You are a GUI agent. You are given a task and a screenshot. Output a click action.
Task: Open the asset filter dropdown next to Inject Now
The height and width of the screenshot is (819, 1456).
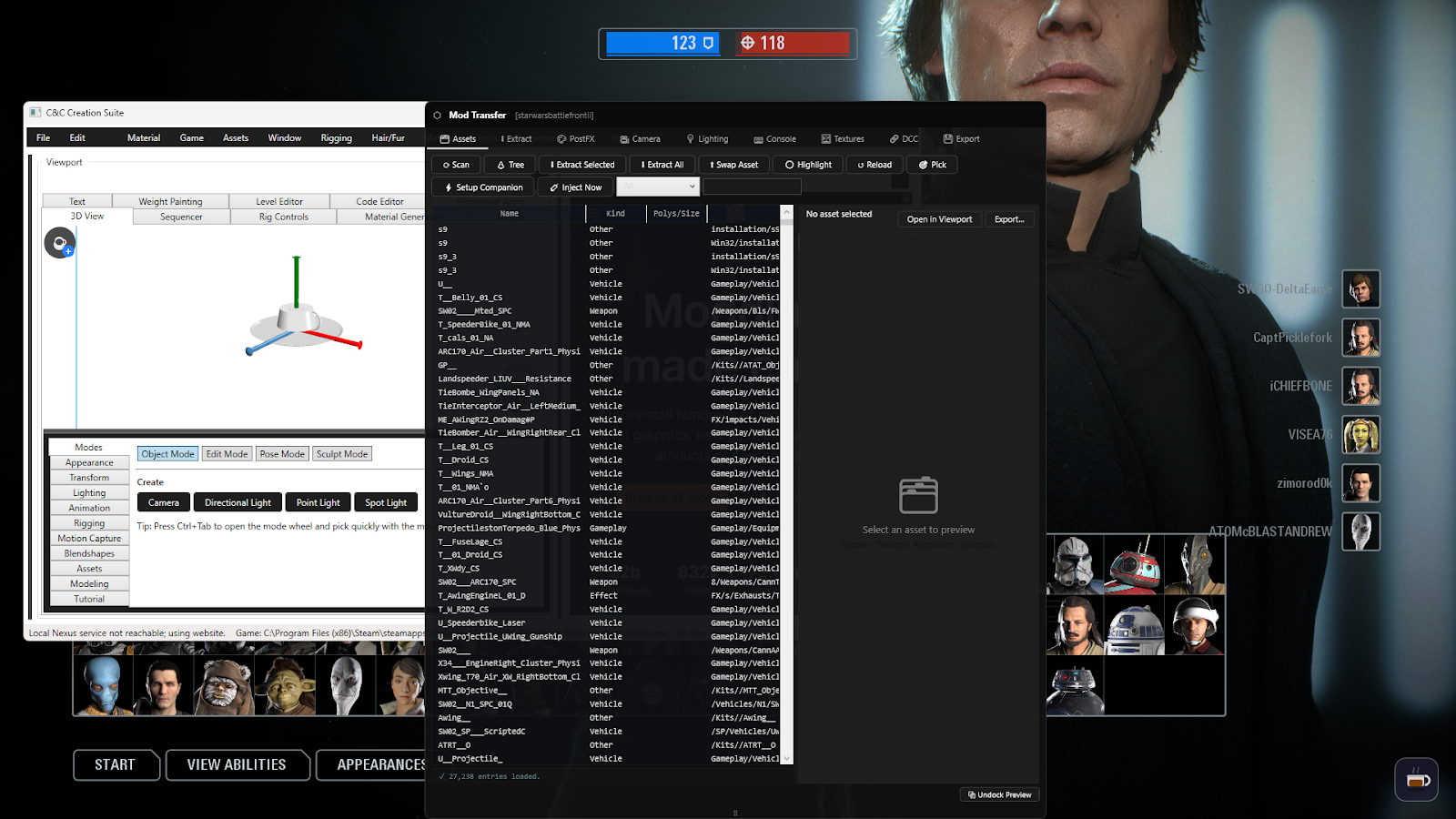tap(658, 187)
